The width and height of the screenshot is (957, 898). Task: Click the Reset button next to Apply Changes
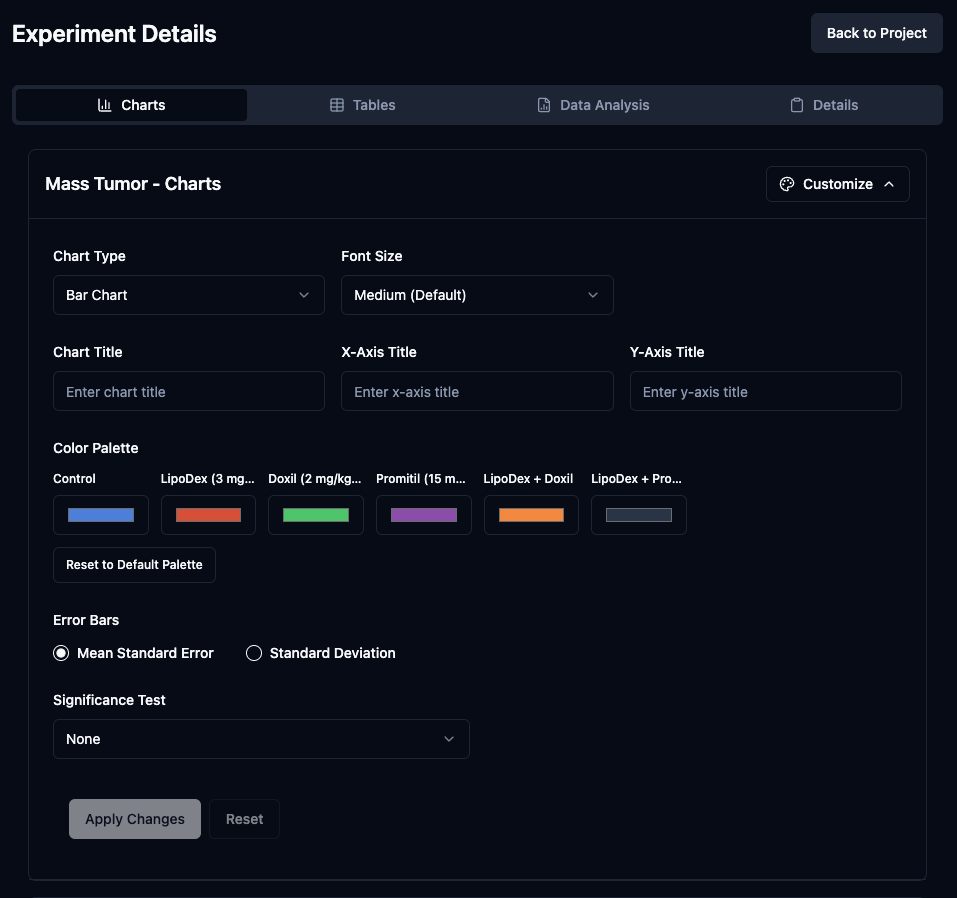(244, 819)
